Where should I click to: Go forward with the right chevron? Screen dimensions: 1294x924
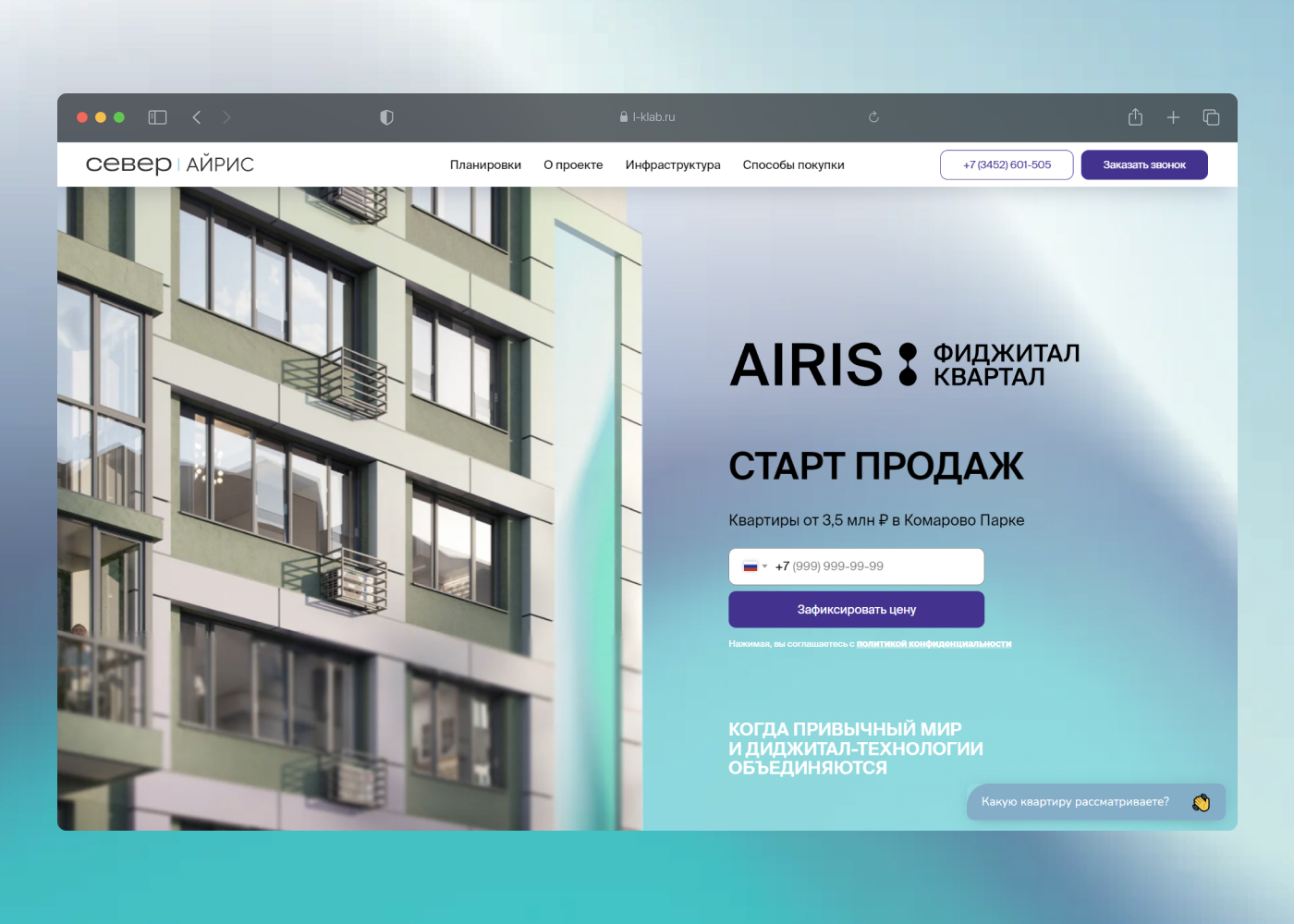point(226,117)
